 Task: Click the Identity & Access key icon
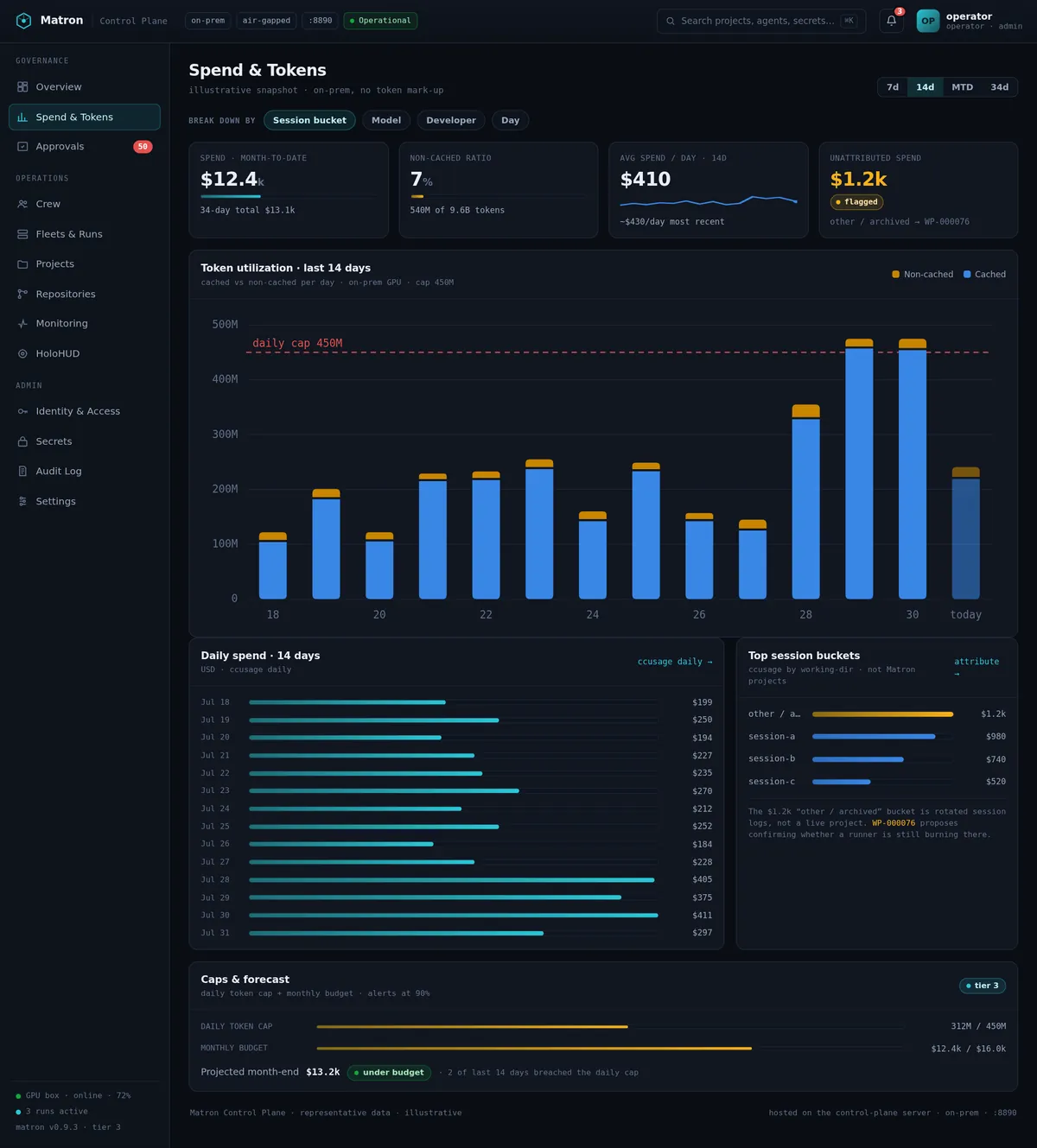[22, 411]
